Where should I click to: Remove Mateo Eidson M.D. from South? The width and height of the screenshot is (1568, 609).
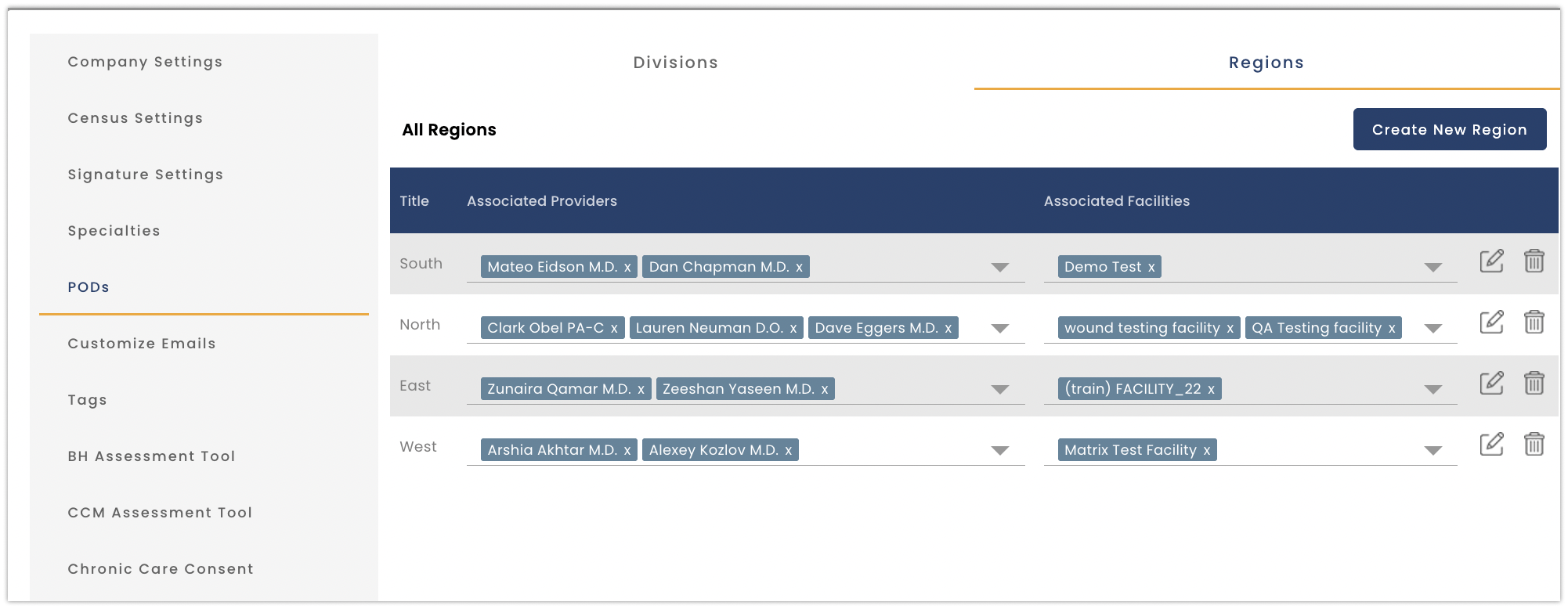[x=627, y=268]
